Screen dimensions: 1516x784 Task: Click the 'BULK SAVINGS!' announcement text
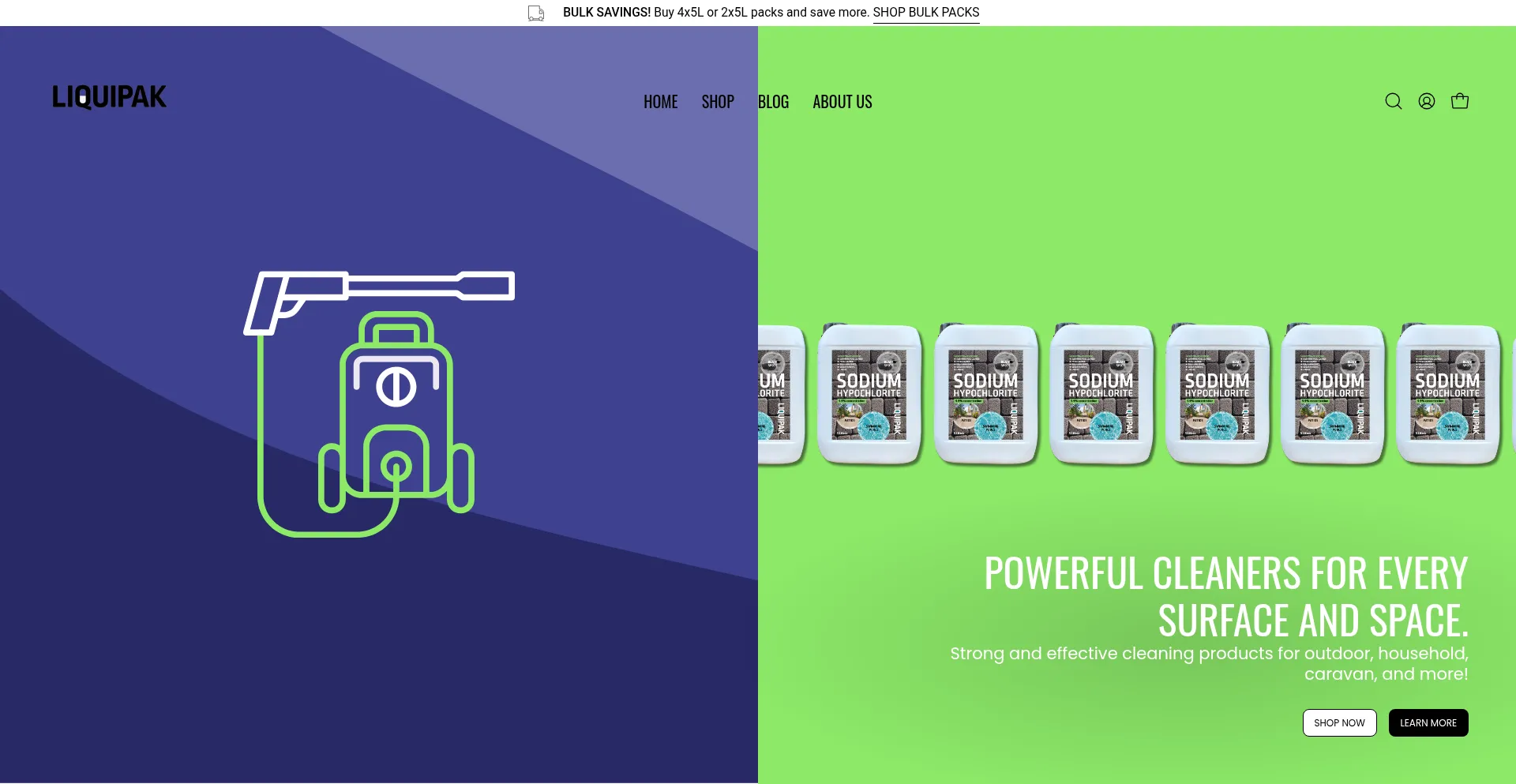point(606,13)
